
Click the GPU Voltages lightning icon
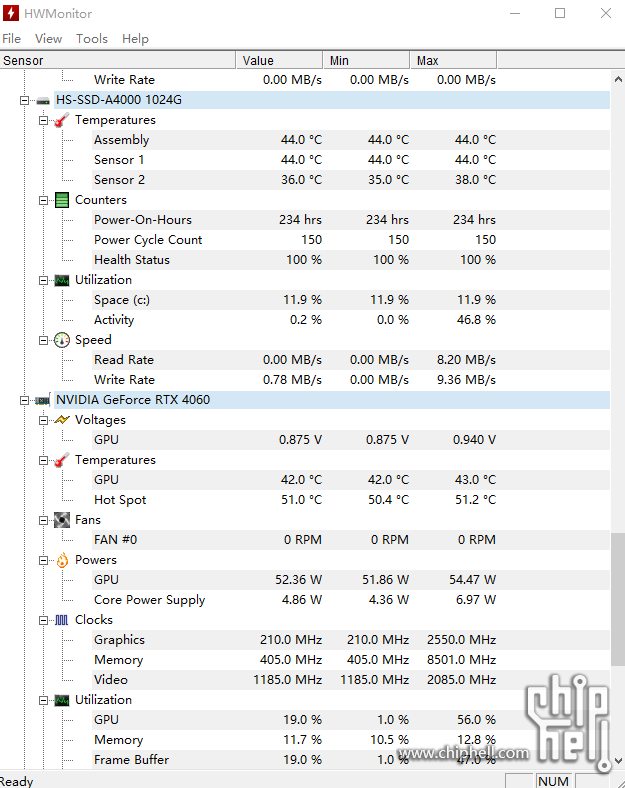tap(62, 420)
